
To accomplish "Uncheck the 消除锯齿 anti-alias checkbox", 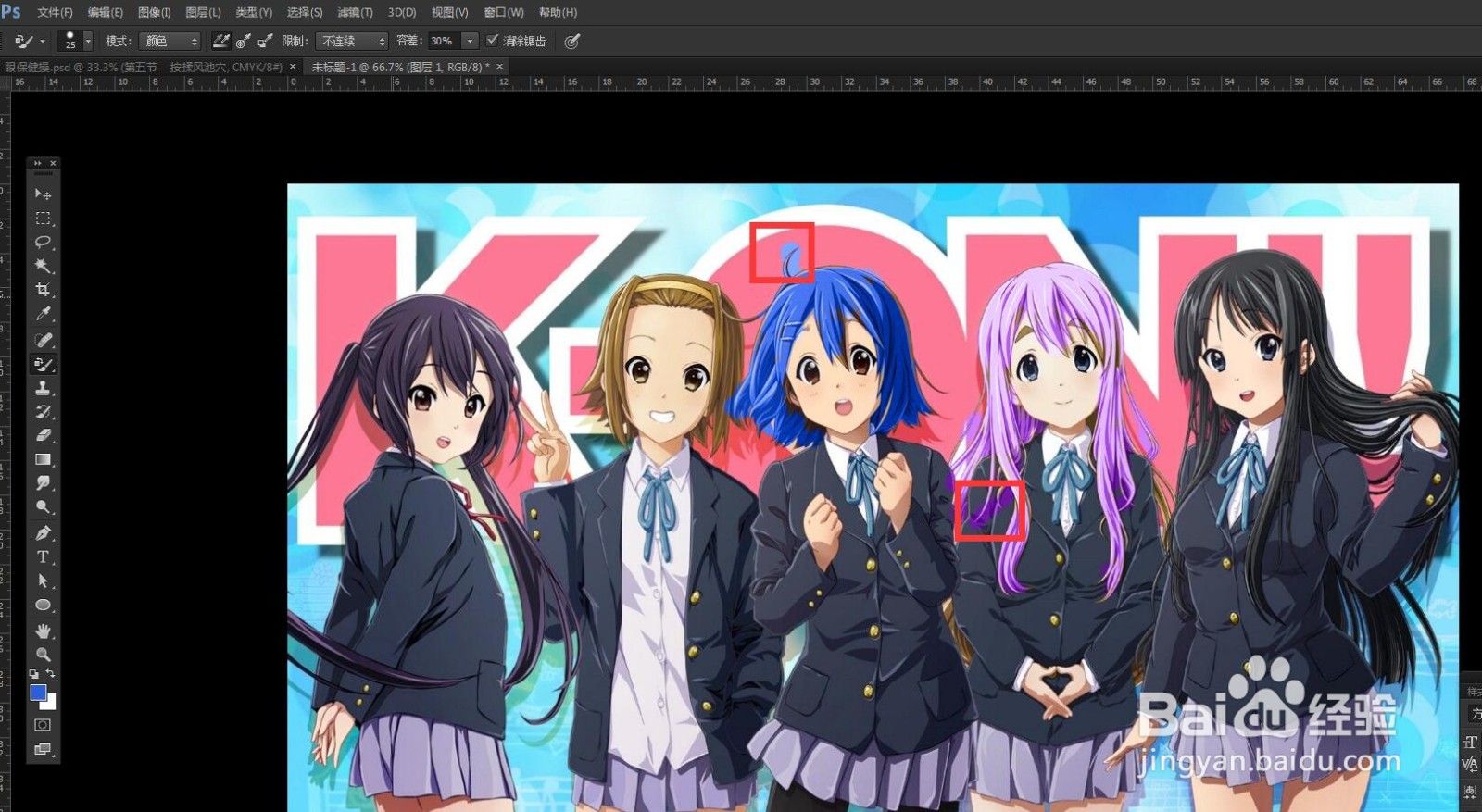I will pos(493,40).
